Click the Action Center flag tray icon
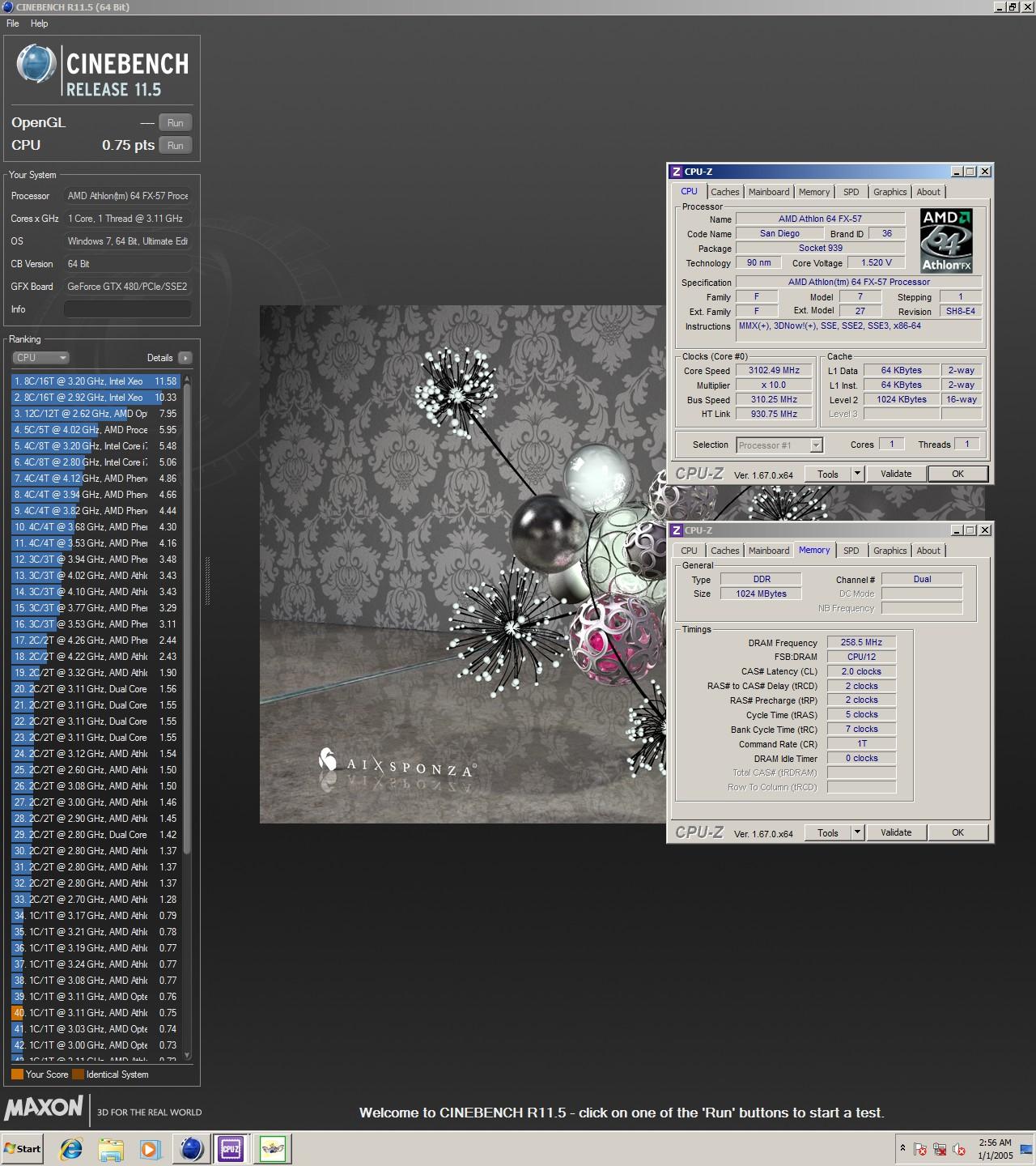Screen dimensions: 1036x1166 (920, 1149)
